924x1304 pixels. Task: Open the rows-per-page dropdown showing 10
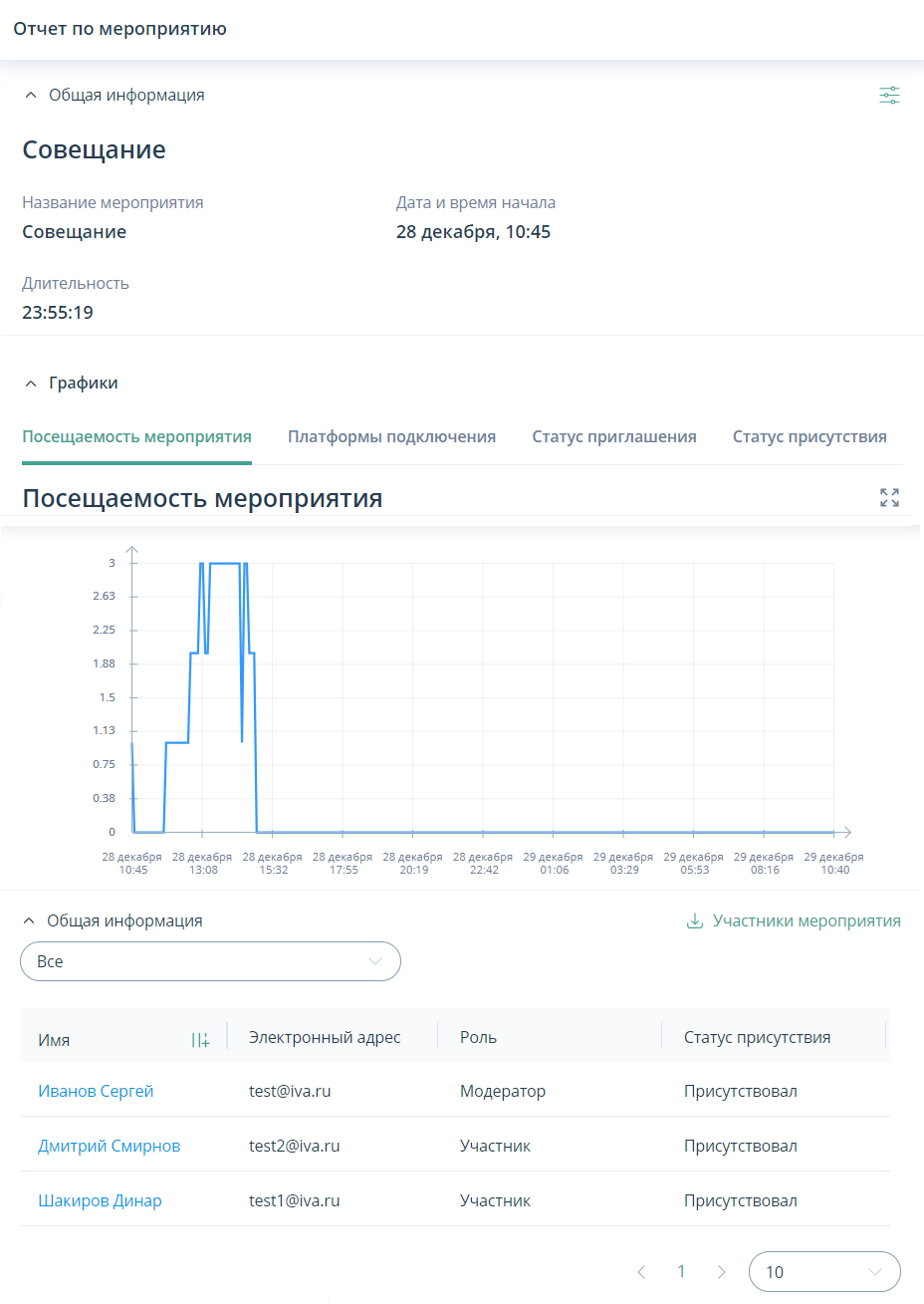[x=824, y=1271]
